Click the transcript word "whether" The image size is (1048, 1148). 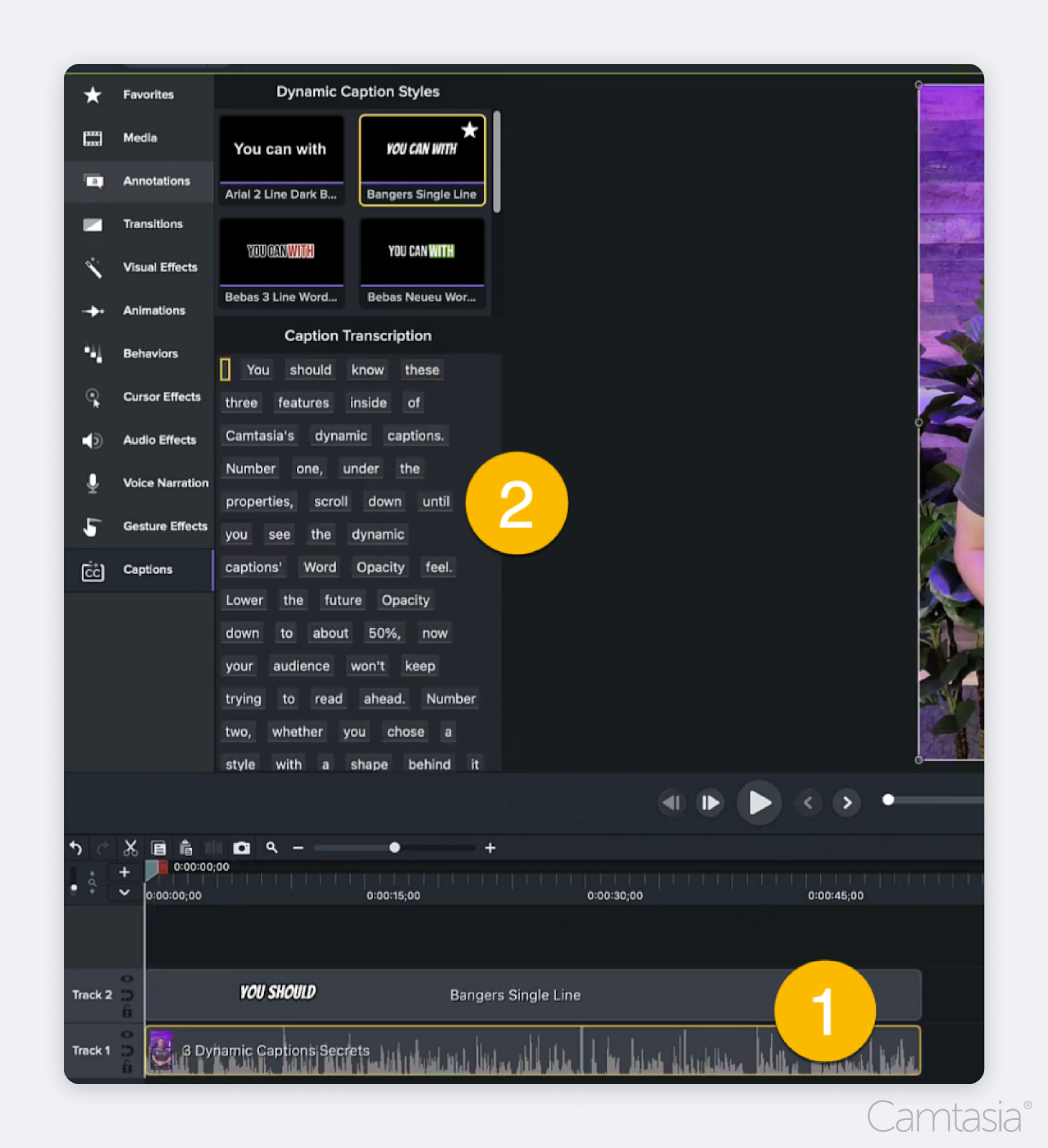297,732
